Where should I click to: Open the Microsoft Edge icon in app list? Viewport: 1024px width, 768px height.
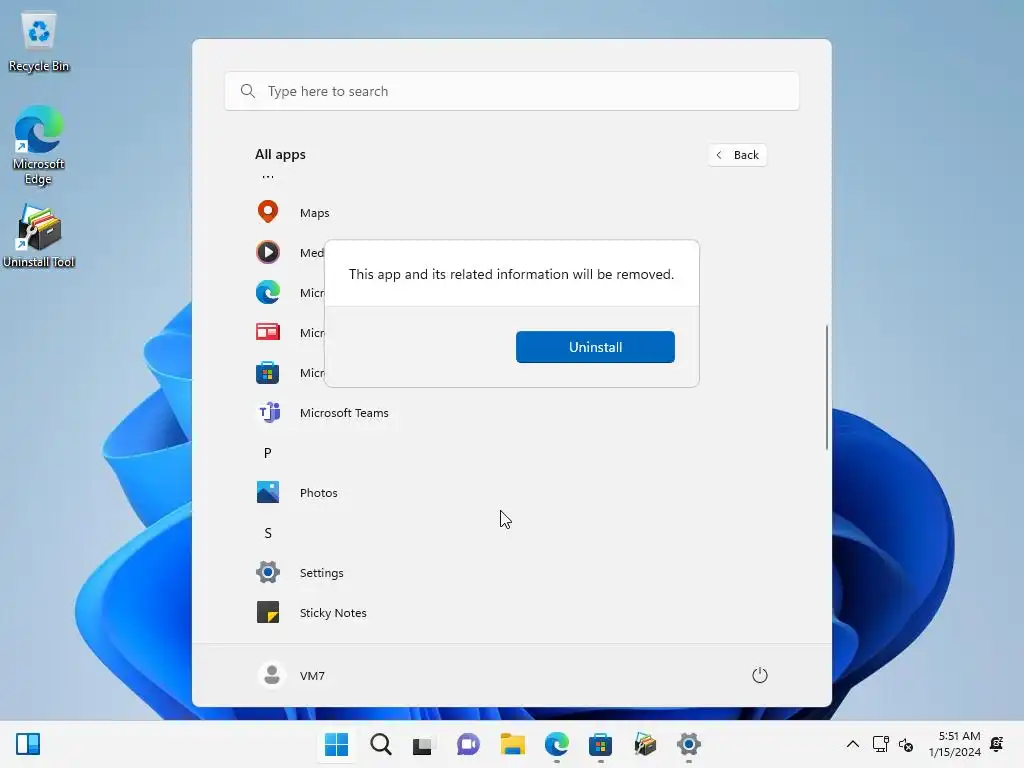click(x=268, y=292)
